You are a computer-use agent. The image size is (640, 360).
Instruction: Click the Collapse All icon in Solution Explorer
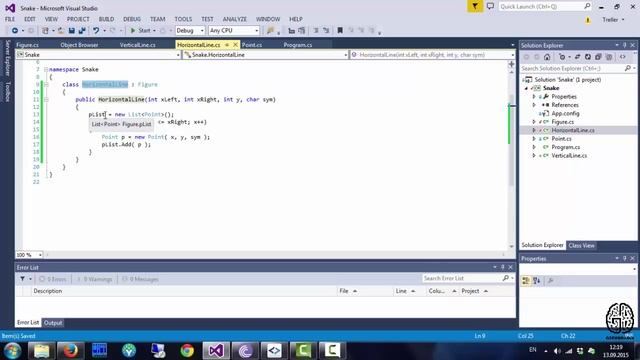[598, 57]
